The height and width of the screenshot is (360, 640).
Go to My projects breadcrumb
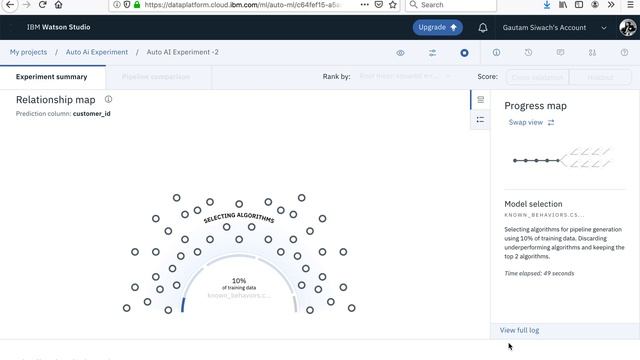click(29, 52)
